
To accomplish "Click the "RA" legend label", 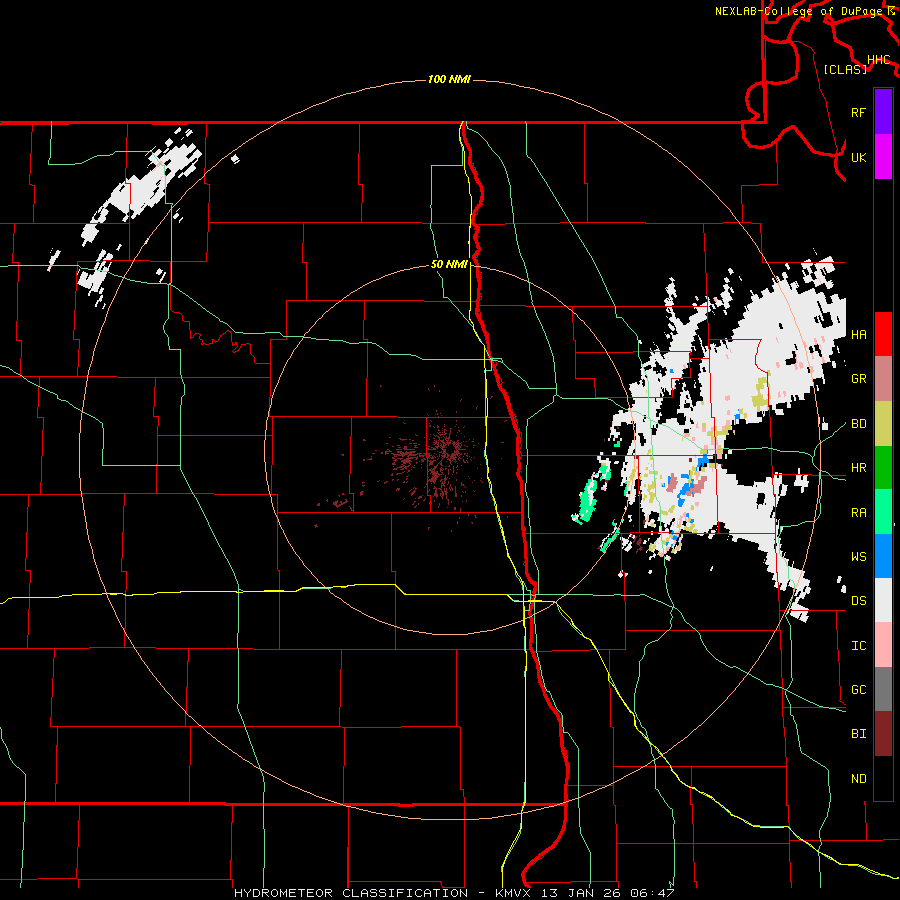I will [858, 513].
